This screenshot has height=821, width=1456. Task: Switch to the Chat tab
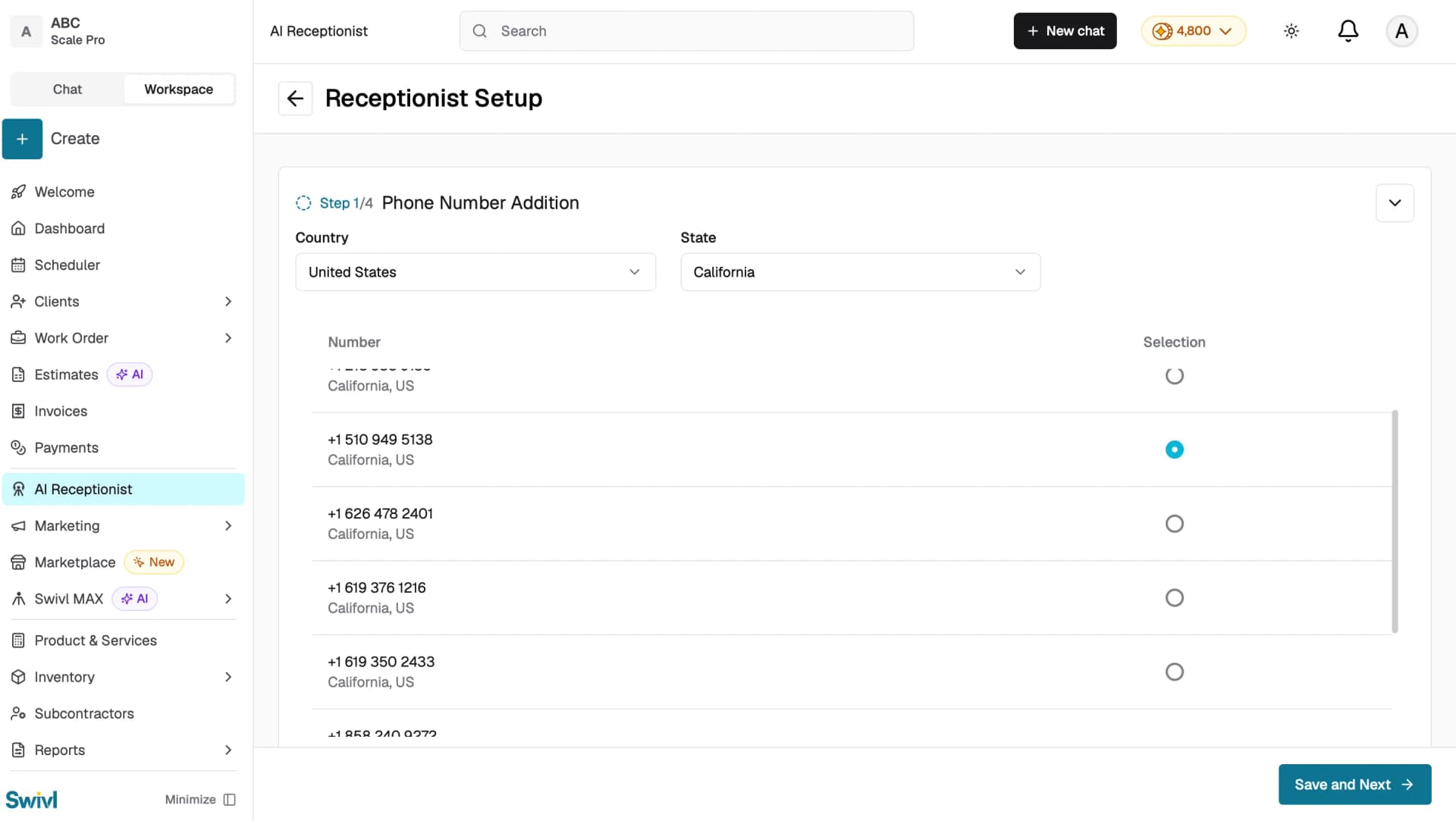[x=67, y=89]
